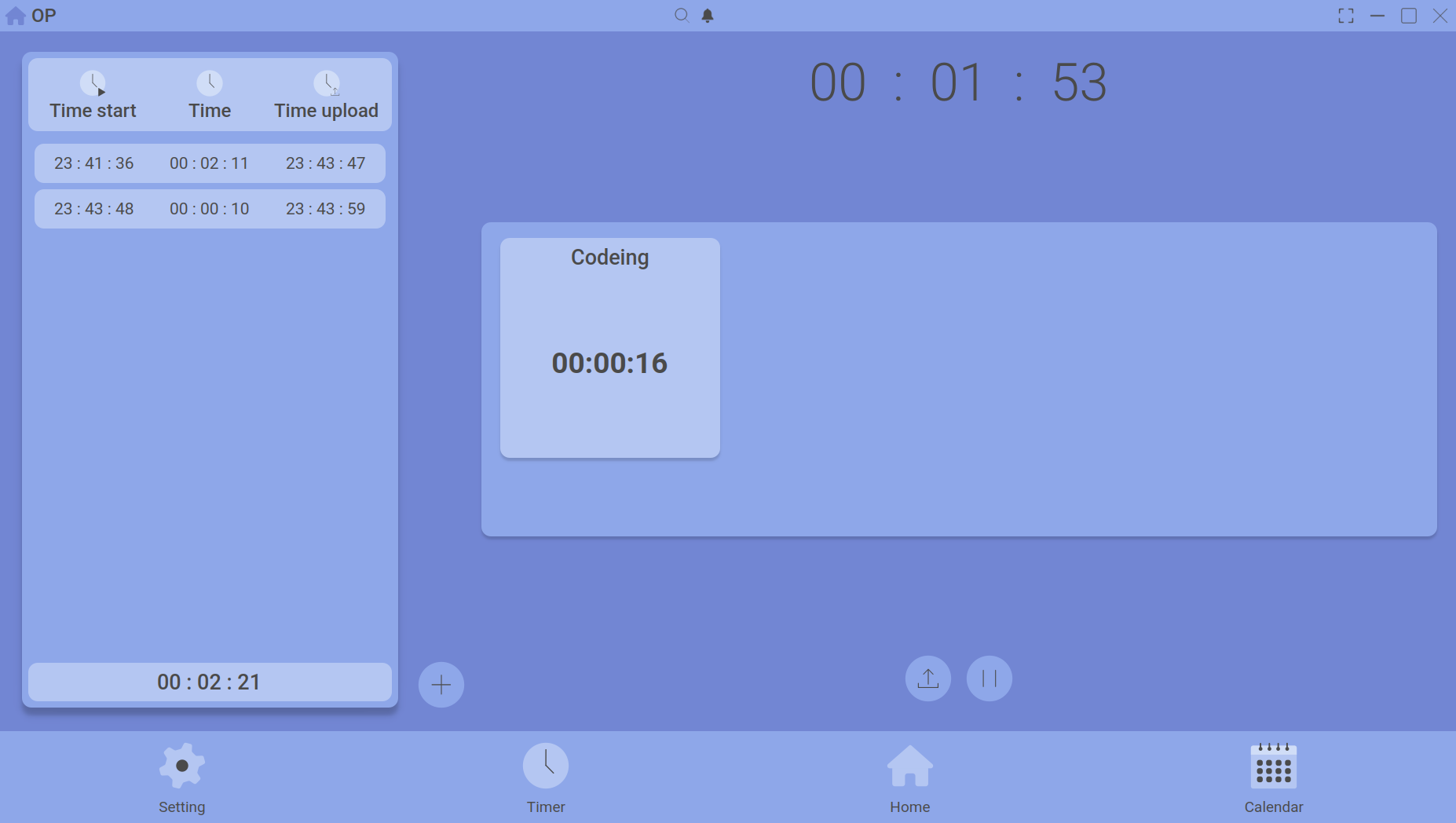Click upload time 23 : 43 : 47
The width and height of the screenshot is (1456, 823).
326,163
